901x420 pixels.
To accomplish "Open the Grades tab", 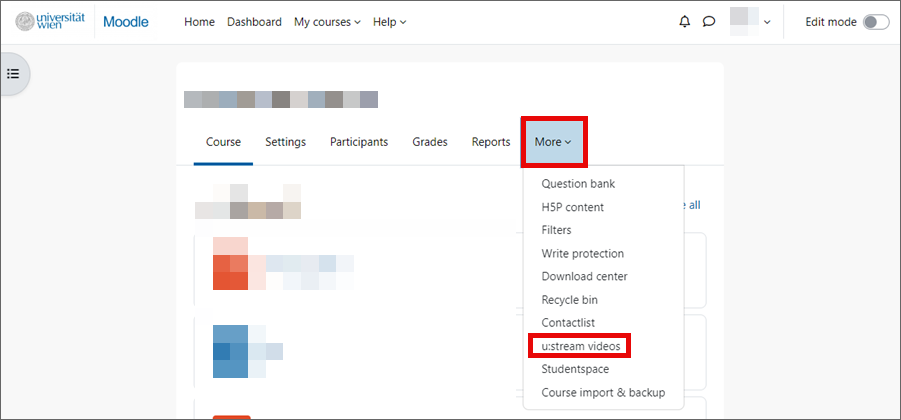I will pyautogui.click(x=430, y=142).
